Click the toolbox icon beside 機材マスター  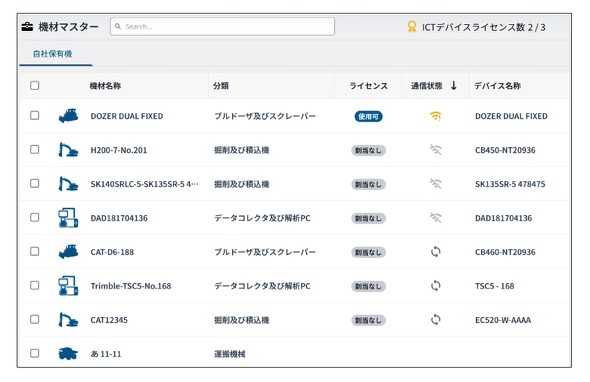27,27
